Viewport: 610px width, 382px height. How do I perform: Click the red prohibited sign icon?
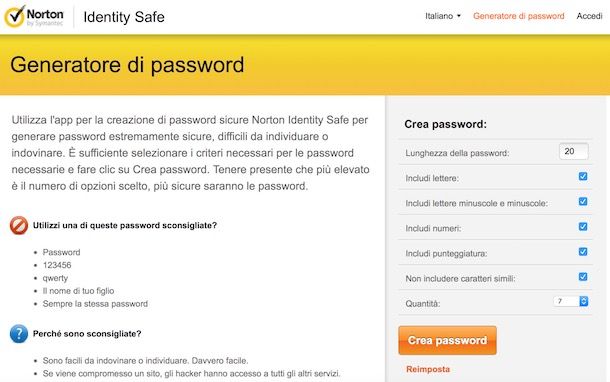coord(19,226)
